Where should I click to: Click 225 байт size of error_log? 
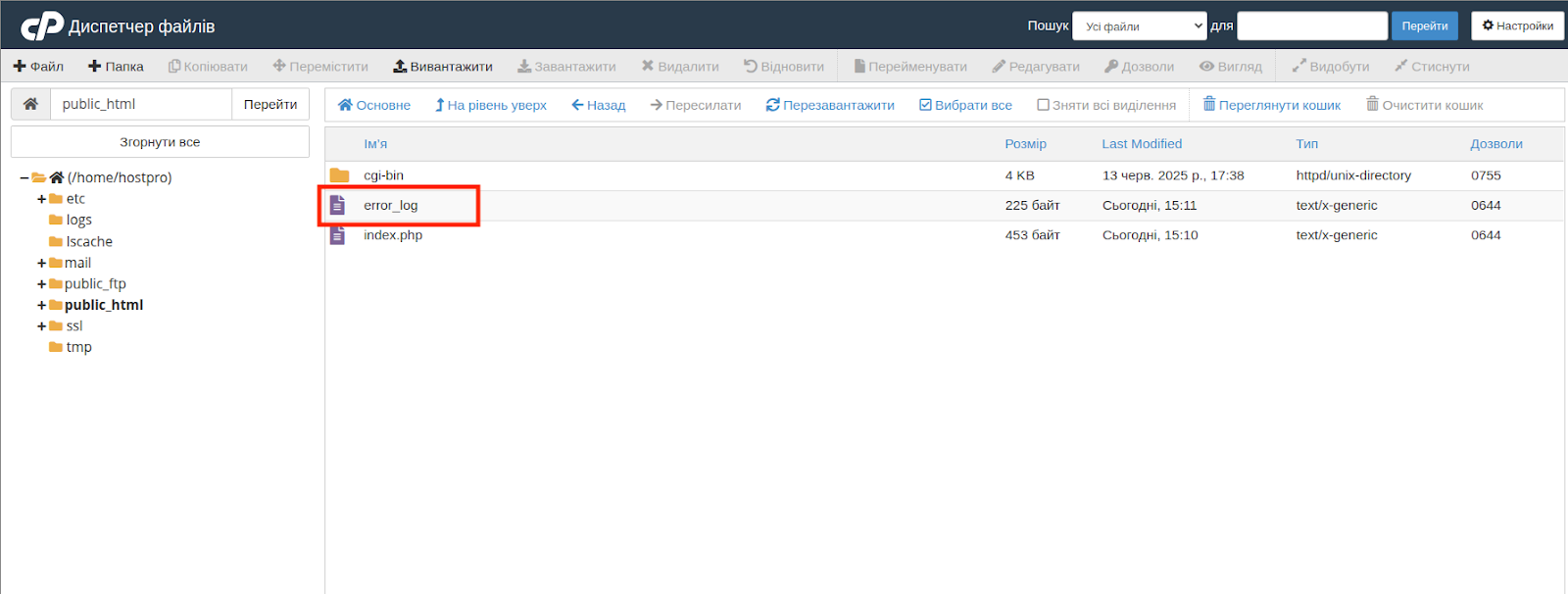point(1032,205)
